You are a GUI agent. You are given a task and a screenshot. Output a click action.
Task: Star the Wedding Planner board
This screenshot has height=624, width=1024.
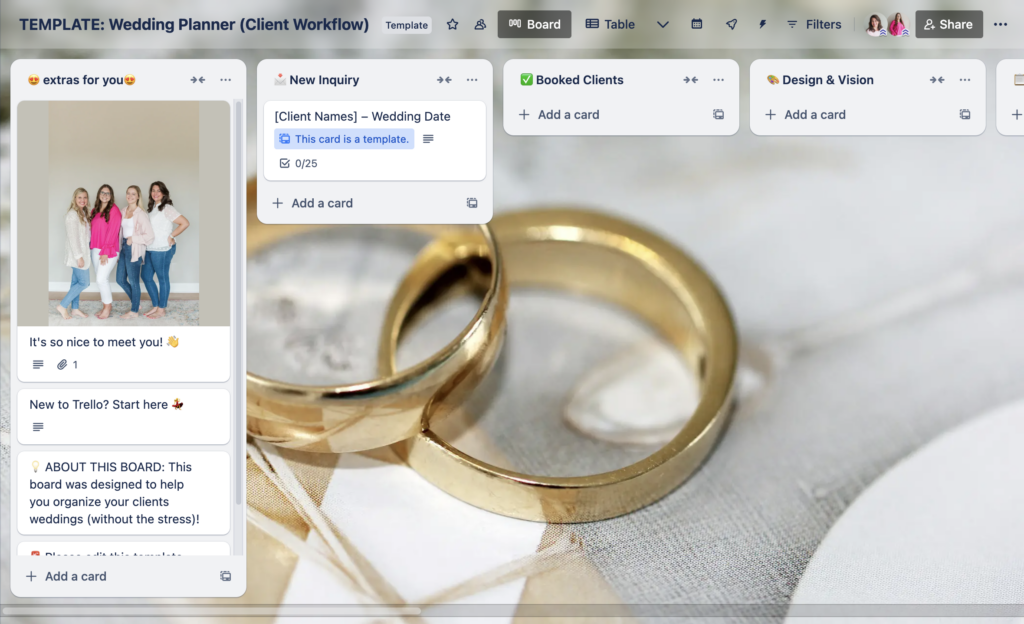point(452,24)
